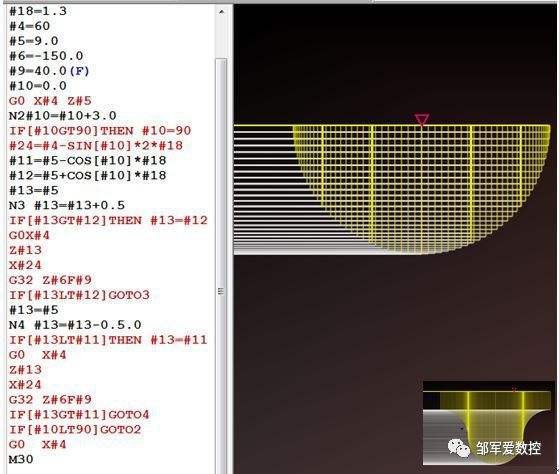The image size is (559, 474).
Task: Click the line '#12=#5+COS[#10]*#18'
Action: [x=88, y=176]
